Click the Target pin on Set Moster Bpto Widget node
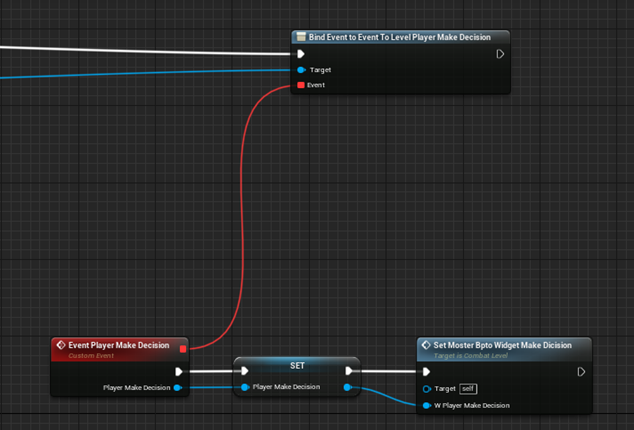The image size is (634, 430). point(427,389)
